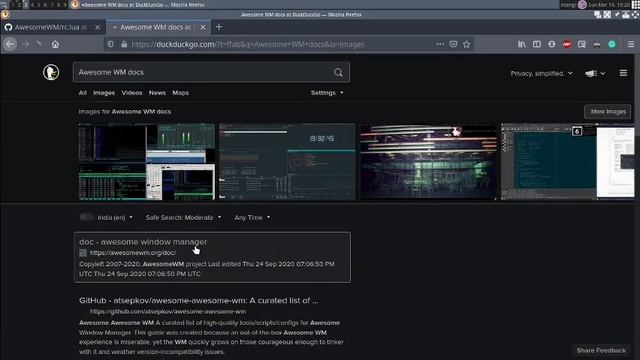Open page actions three-dot menu
640x360 pixels.
(440, 44)
